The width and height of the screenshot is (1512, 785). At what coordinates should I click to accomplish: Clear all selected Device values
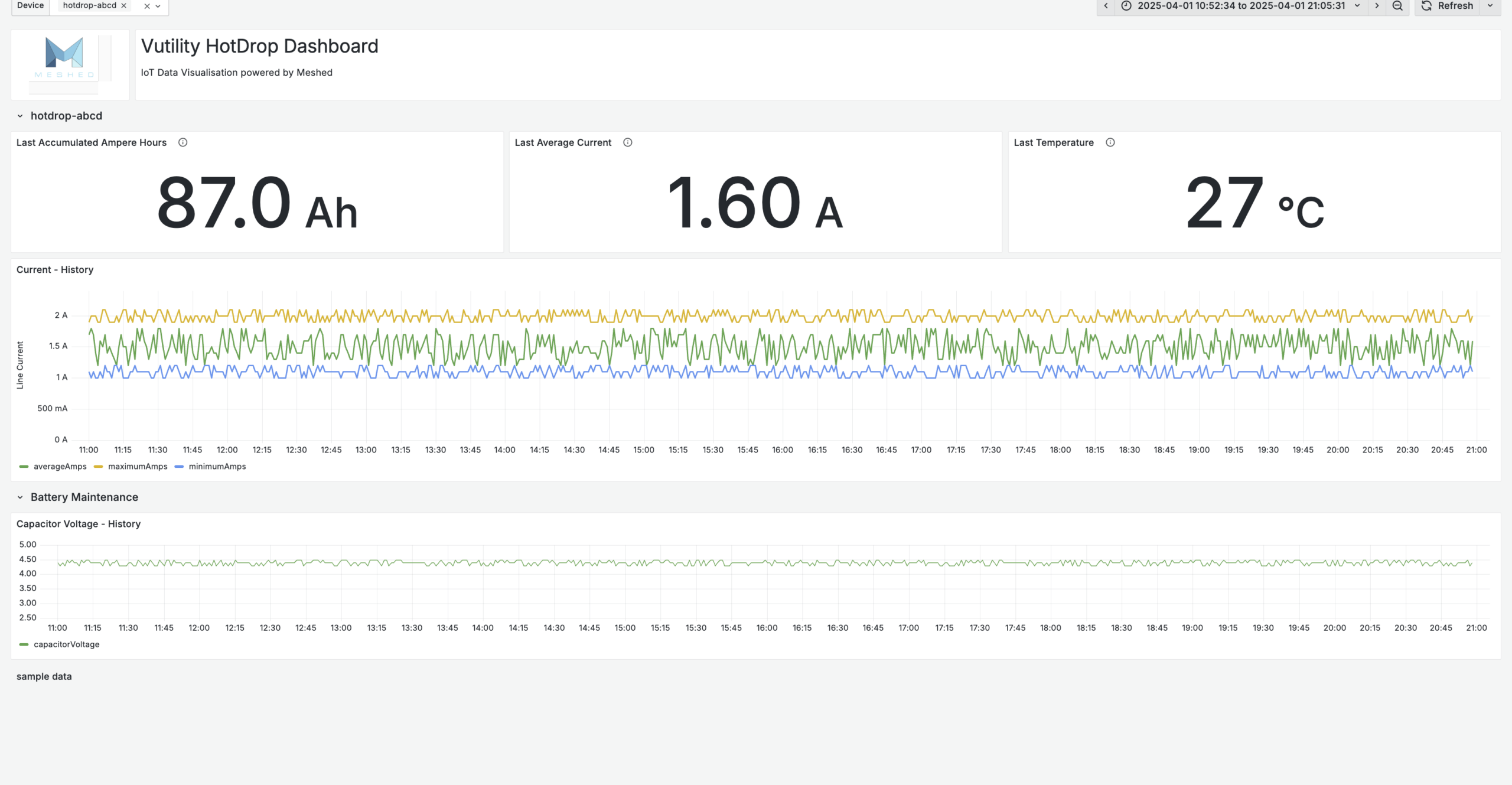[x=147, y=6]
